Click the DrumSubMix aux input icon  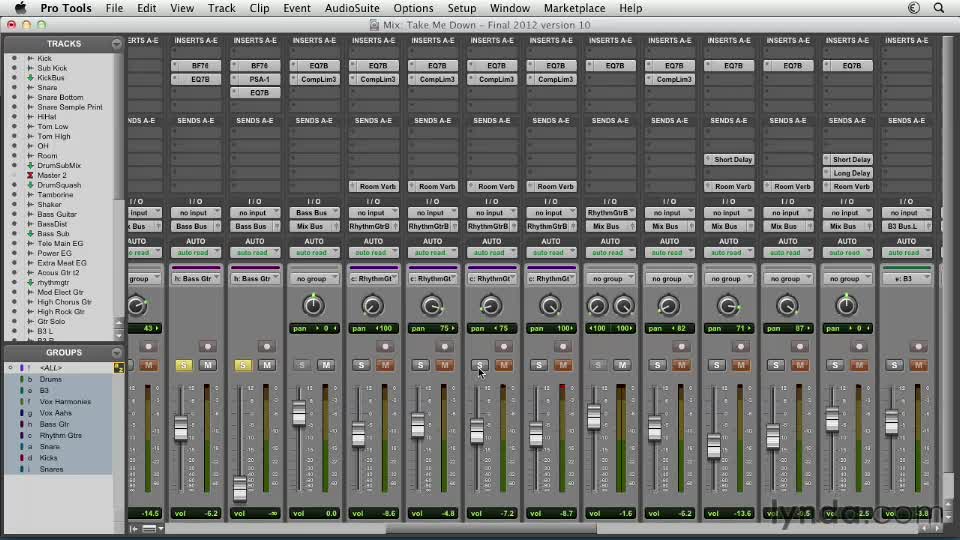[x=30, y=165]
